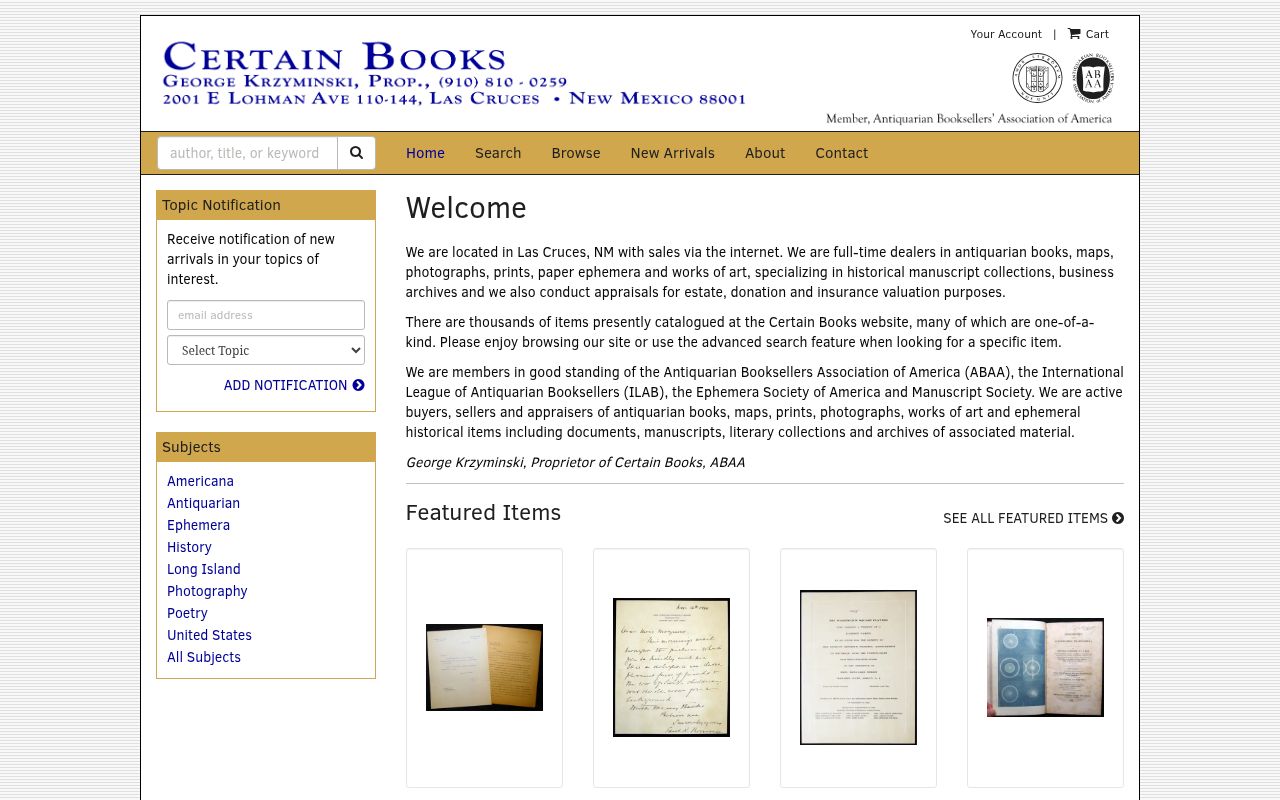Screen dimensions: 1280x800
Task: Browse the Long Island subject
Action: coord(204,569)
